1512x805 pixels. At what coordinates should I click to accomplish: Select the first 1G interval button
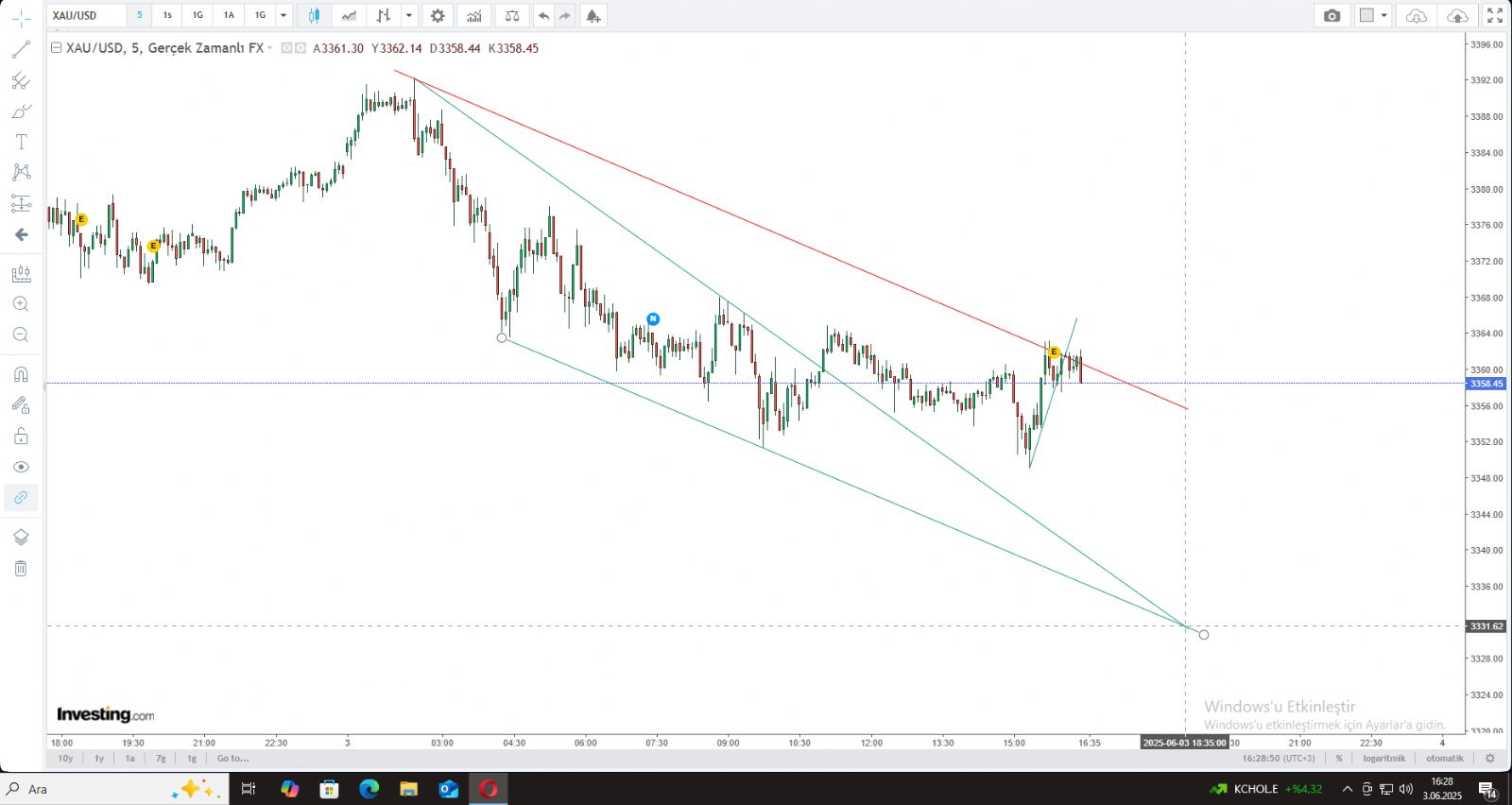coord(198,15)
